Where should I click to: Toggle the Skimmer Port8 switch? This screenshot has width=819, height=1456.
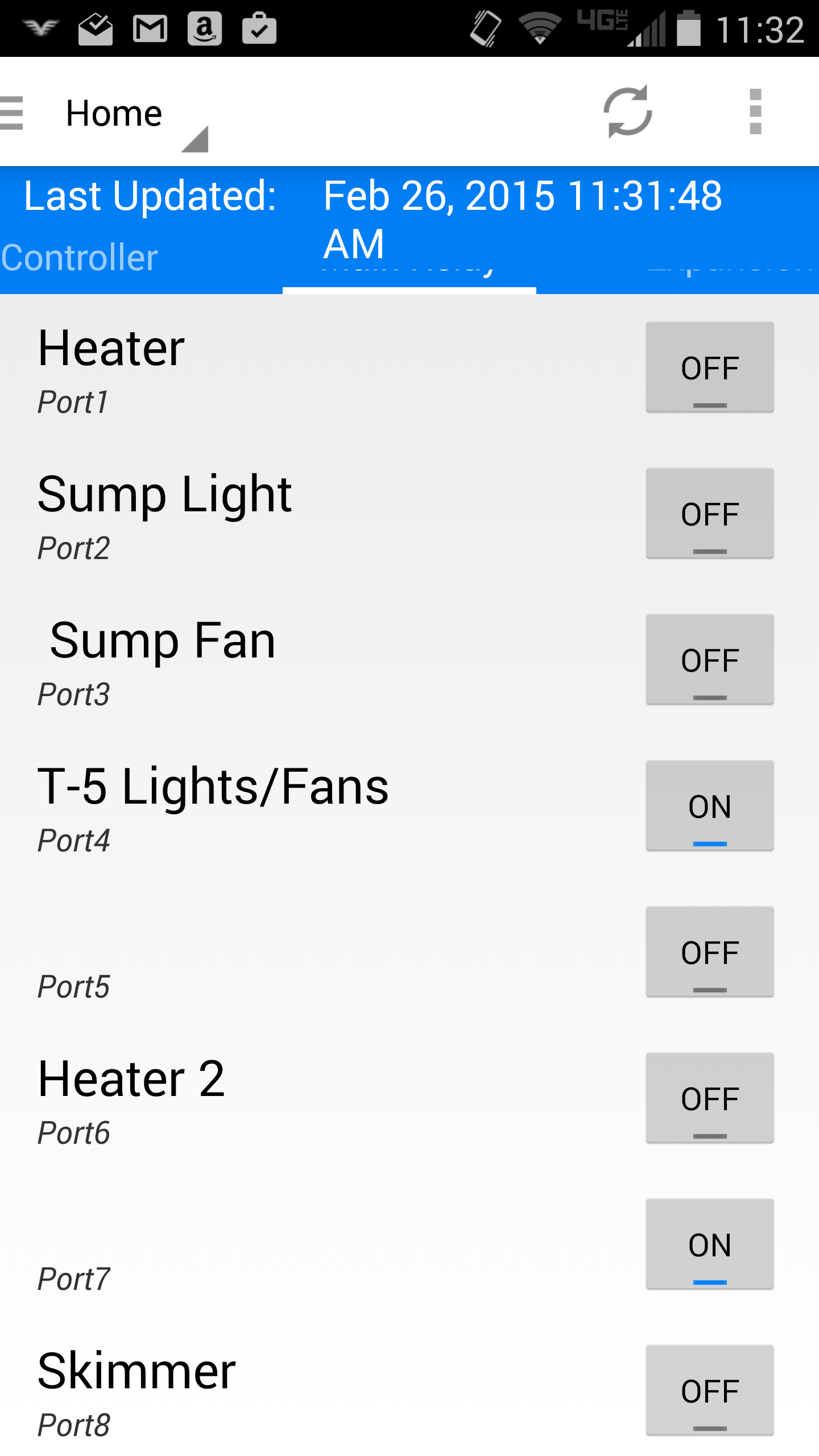[x=709, y=1391]
